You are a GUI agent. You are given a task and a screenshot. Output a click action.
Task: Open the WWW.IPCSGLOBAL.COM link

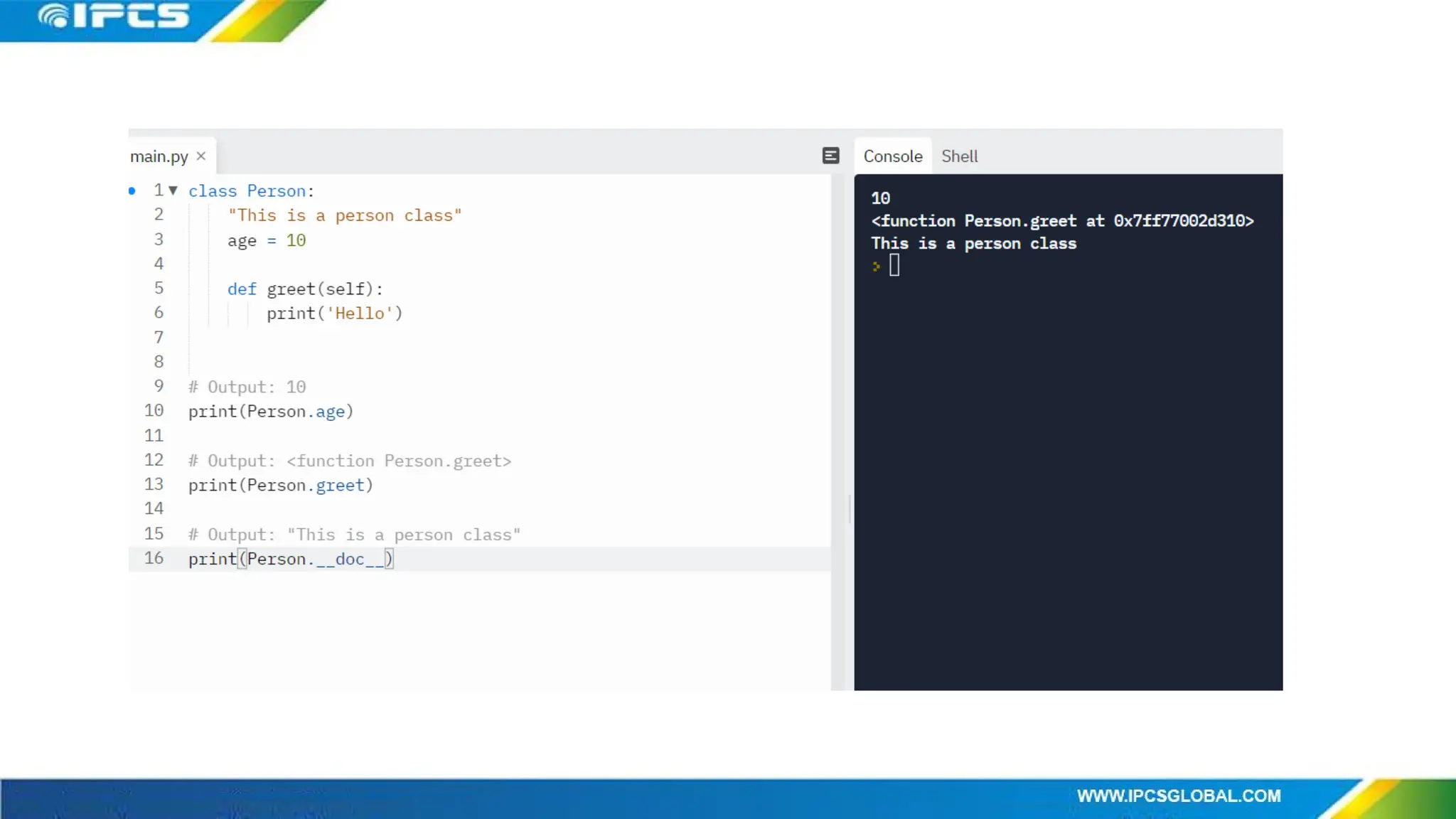[x=1178, y=796]
